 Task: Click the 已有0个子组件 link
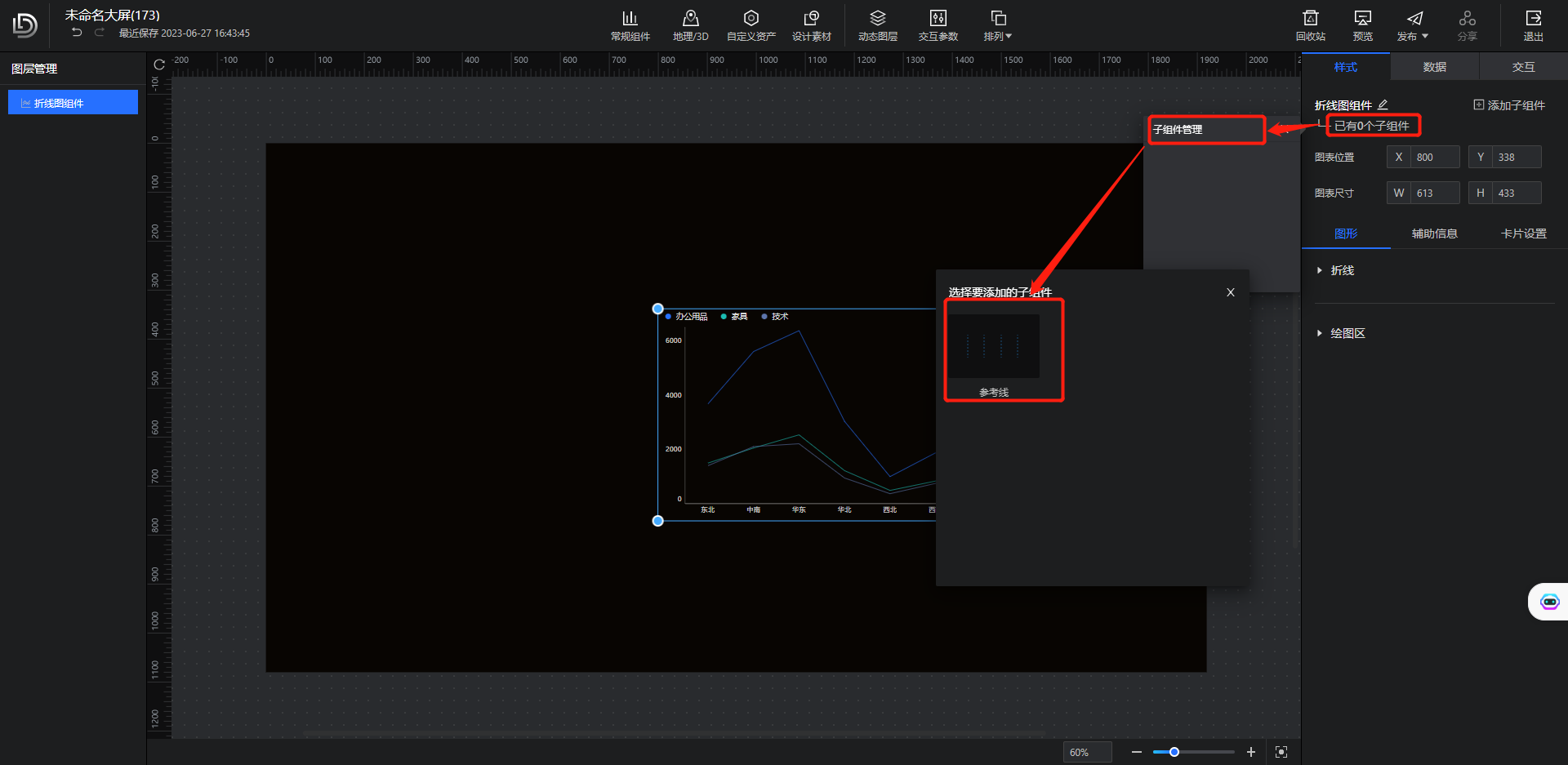click(1372, 126)
